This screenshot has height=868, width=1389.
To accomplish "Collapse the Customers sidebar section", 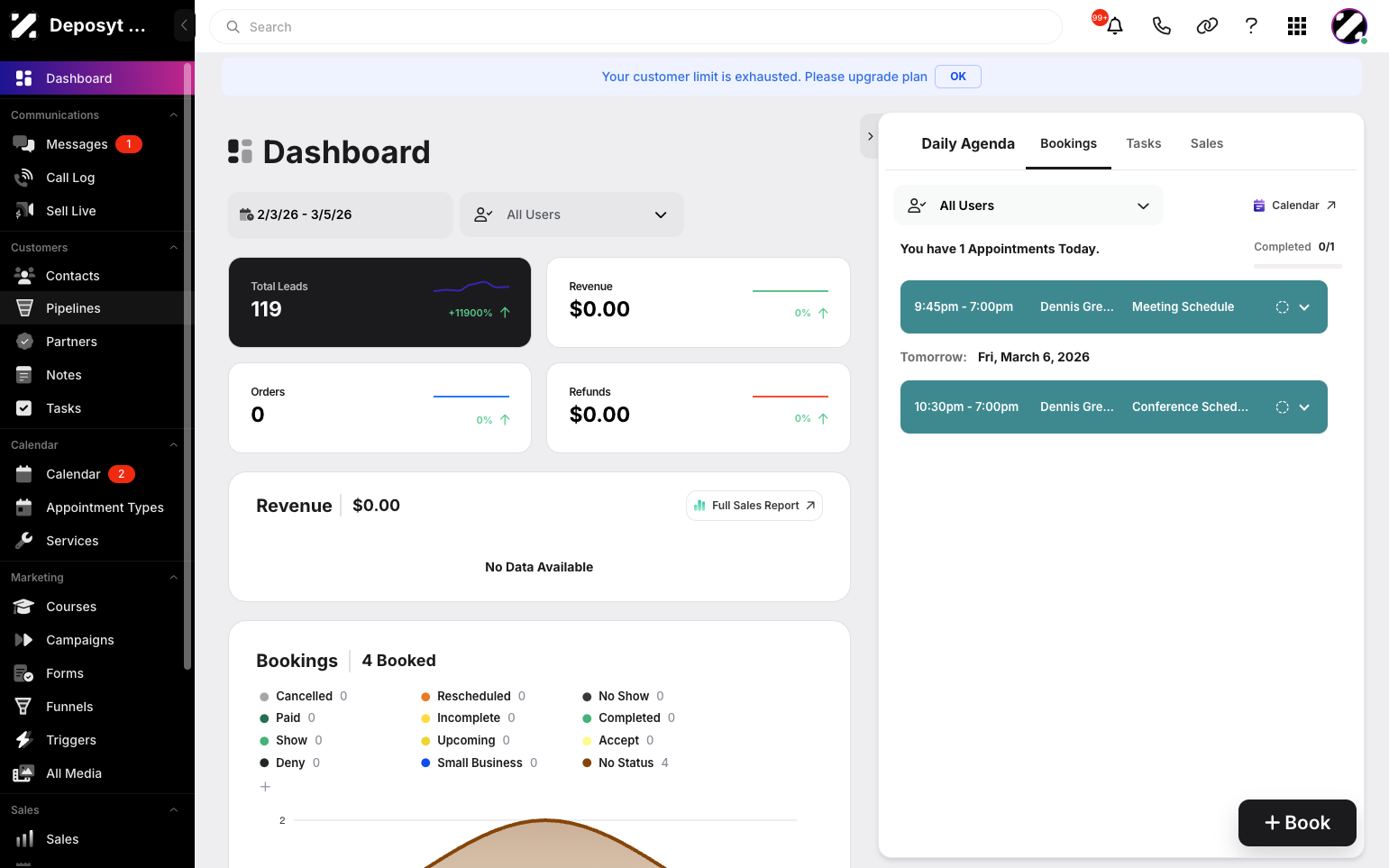I will click(173, 248).
